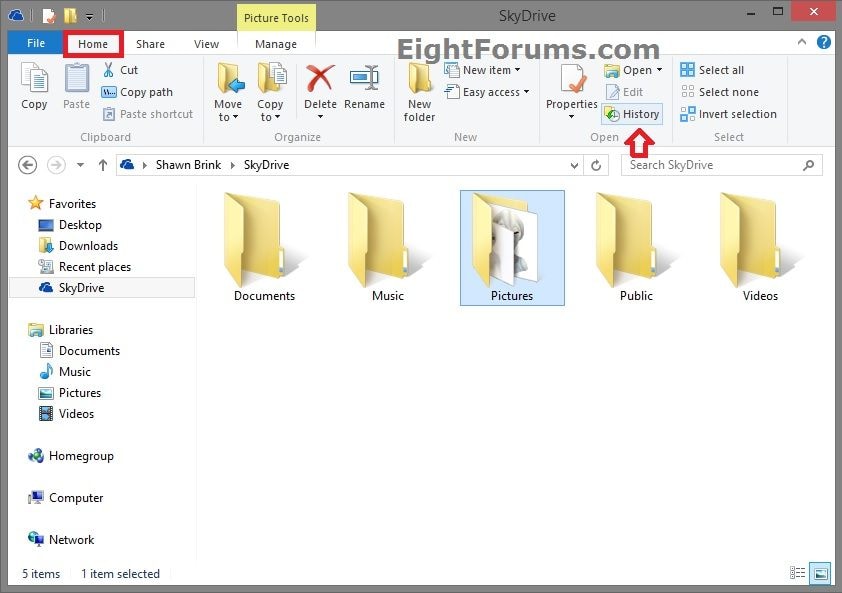
Task: Click SkyDrive in the address breadcrumb
Action: pyautogui.click(x=266, y=165)
